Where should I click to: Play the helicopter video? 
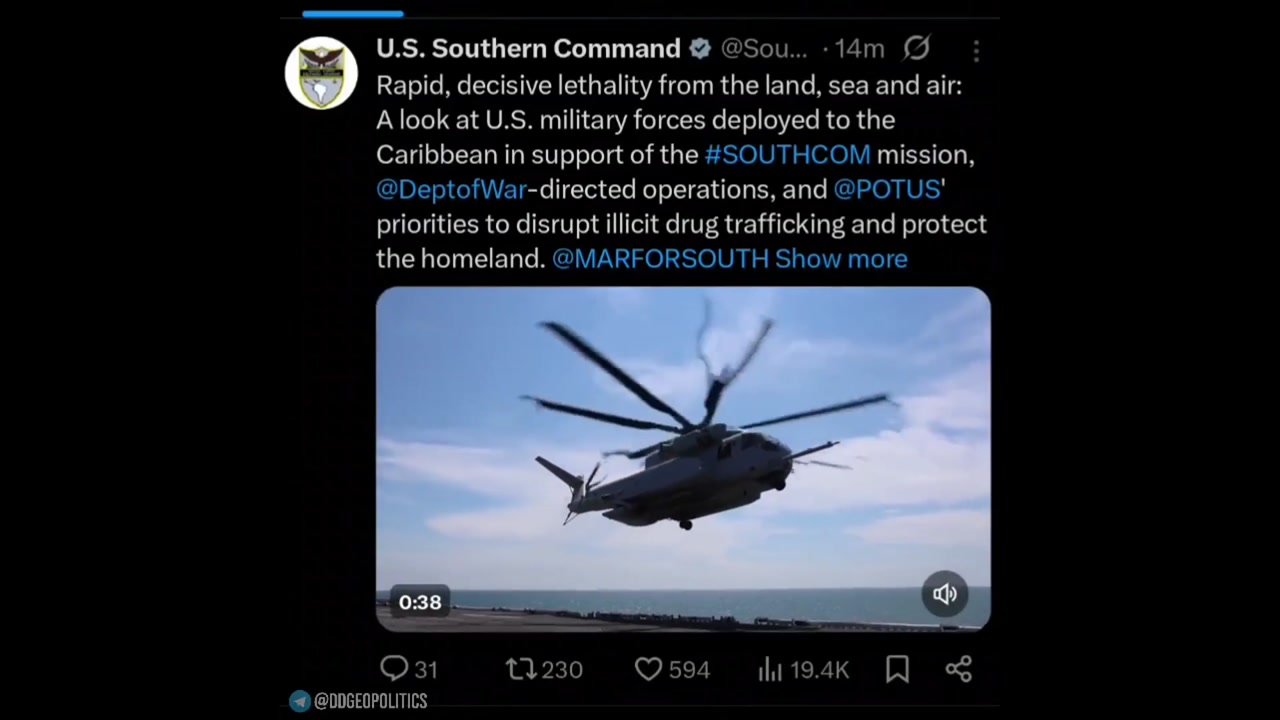point(683,458)
